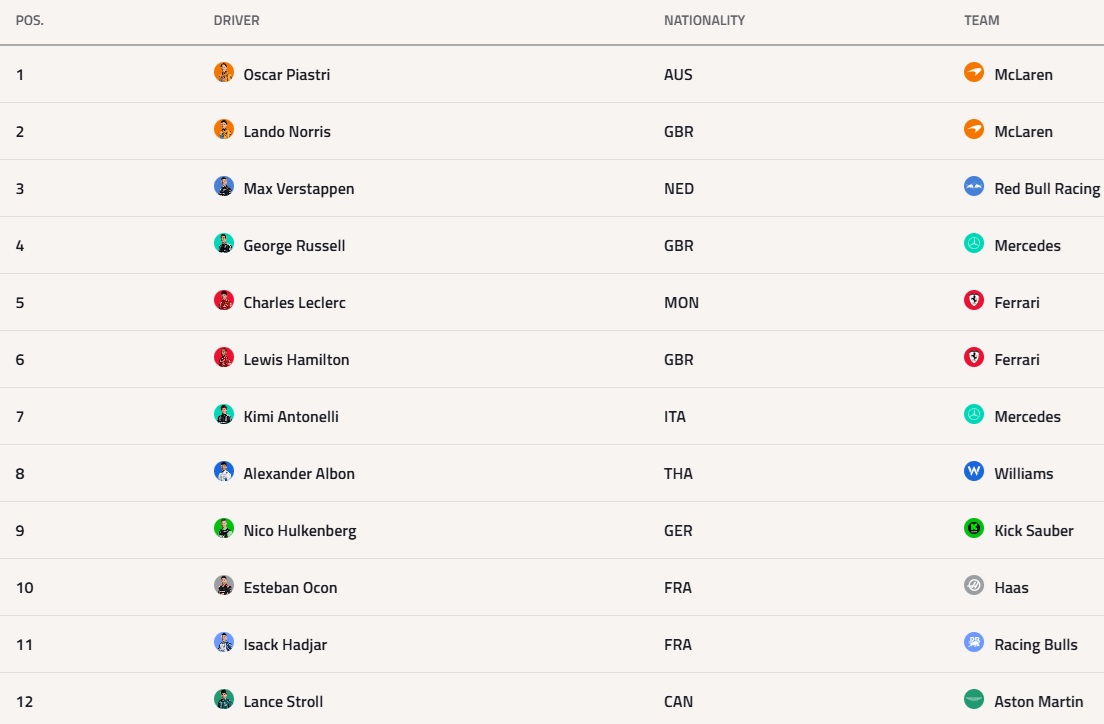Click the McLaren logo beside Lando Norris
Viewport: 1104px width, 724px height.
(974, 130)
